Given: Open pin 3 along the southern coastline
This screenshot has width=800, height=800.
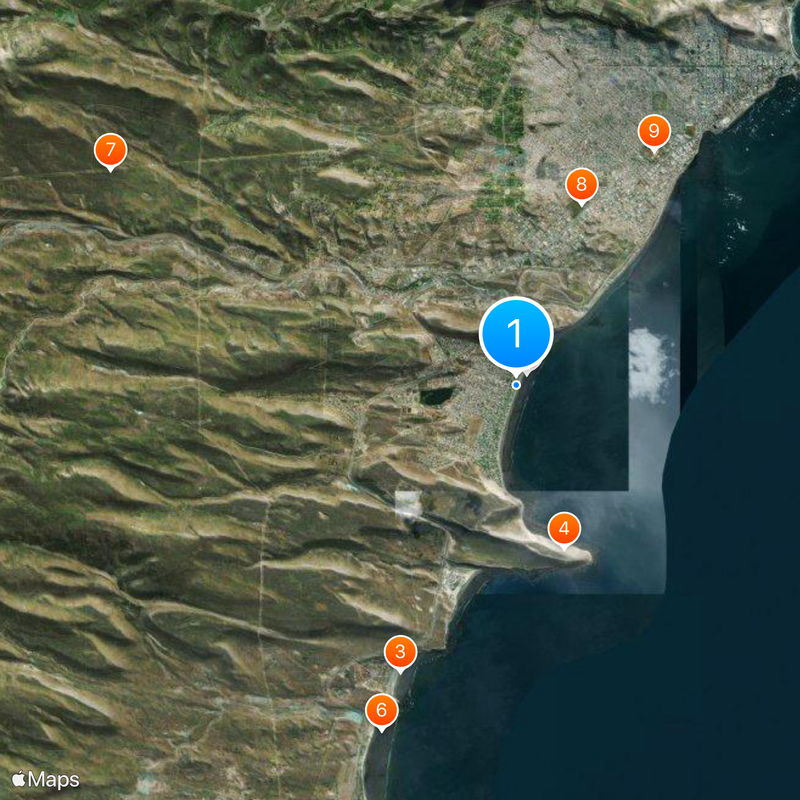Looking at the screenshot, I should [x=399, y=651].
